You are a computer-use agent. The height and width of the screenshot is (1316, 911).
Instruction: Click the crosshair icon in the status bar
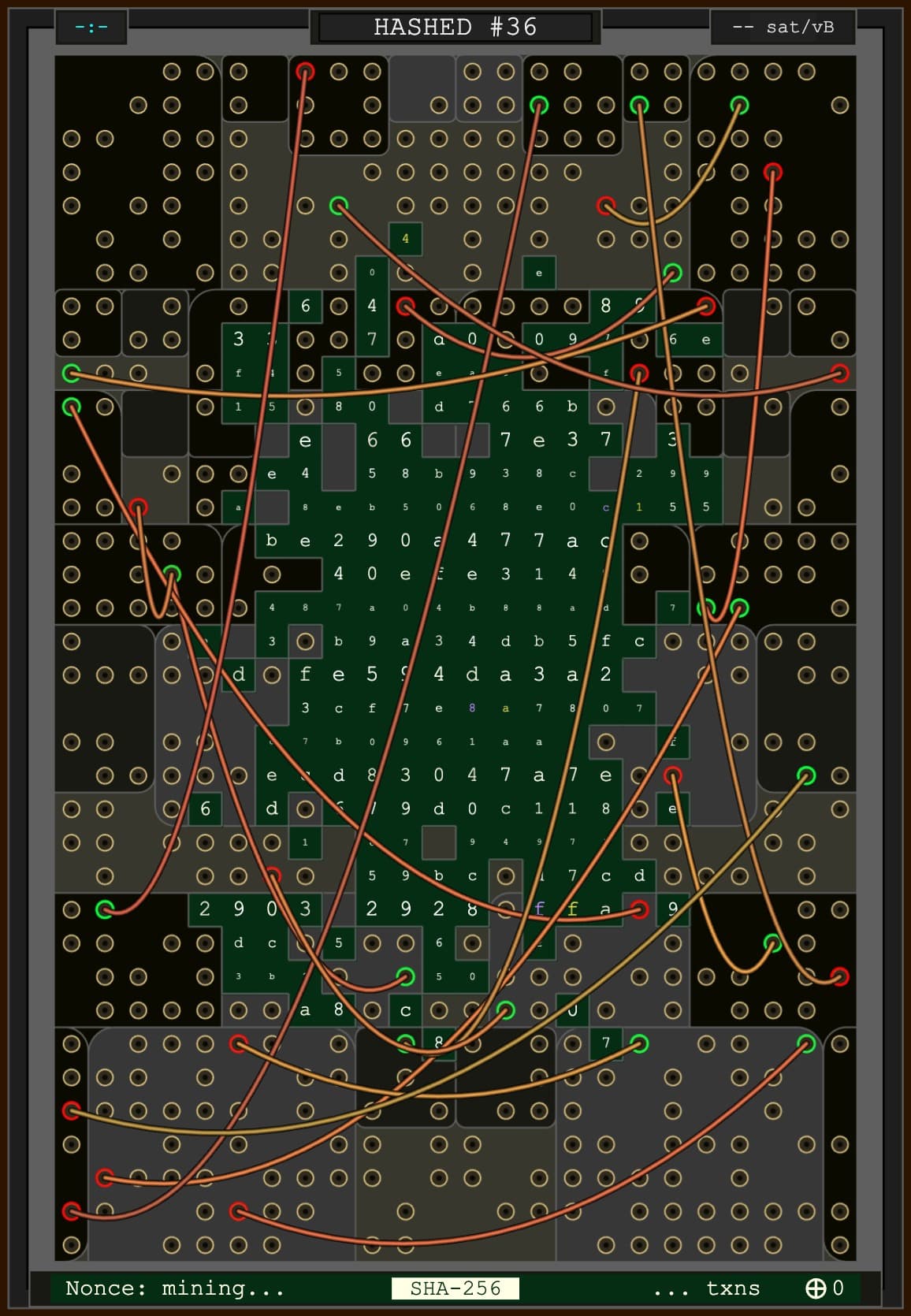(816, 1288)
